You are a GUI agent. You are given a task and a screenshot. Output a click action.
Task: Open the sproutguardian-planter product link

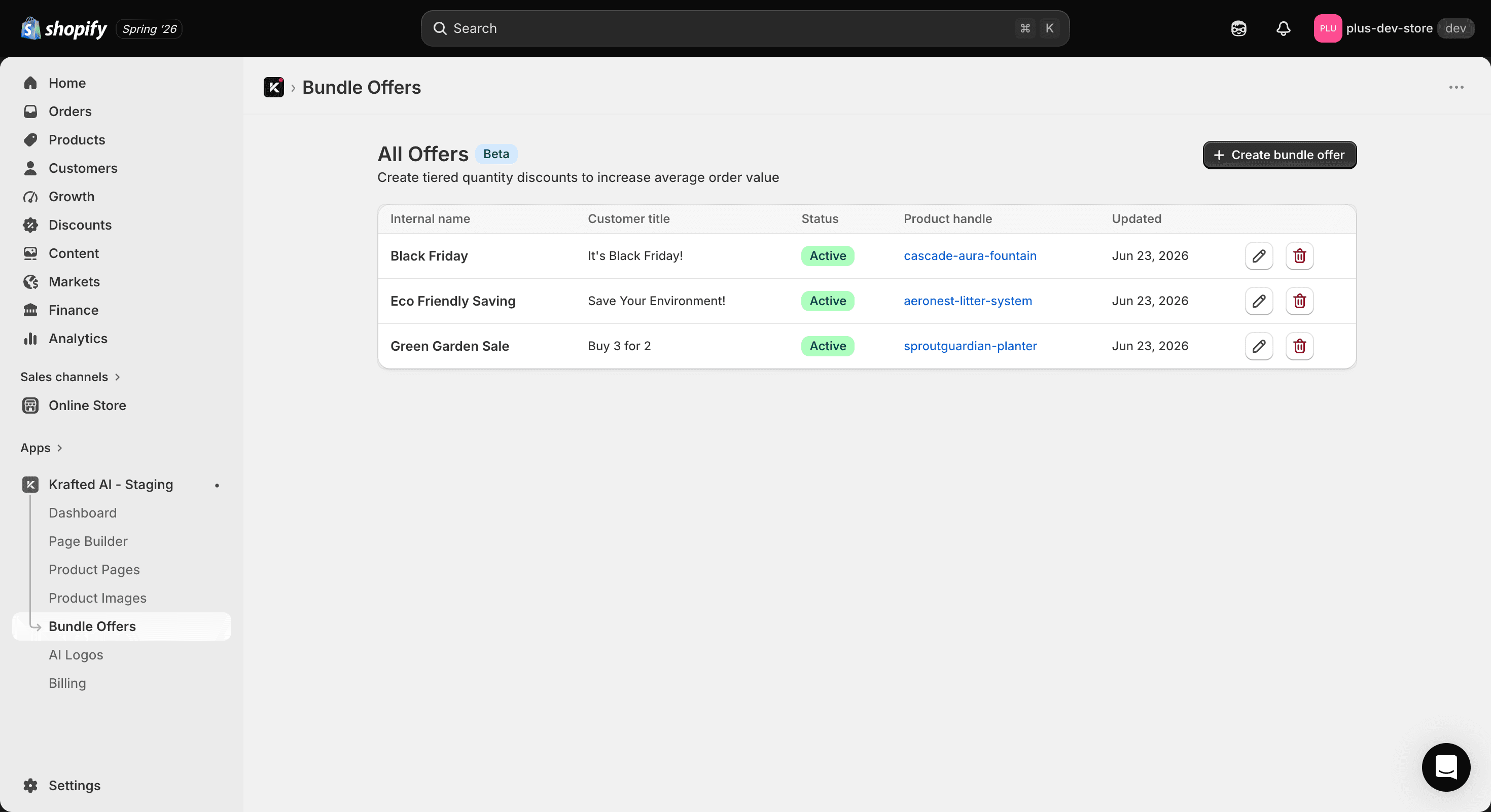pyautogui.click(x=970, y=346)
